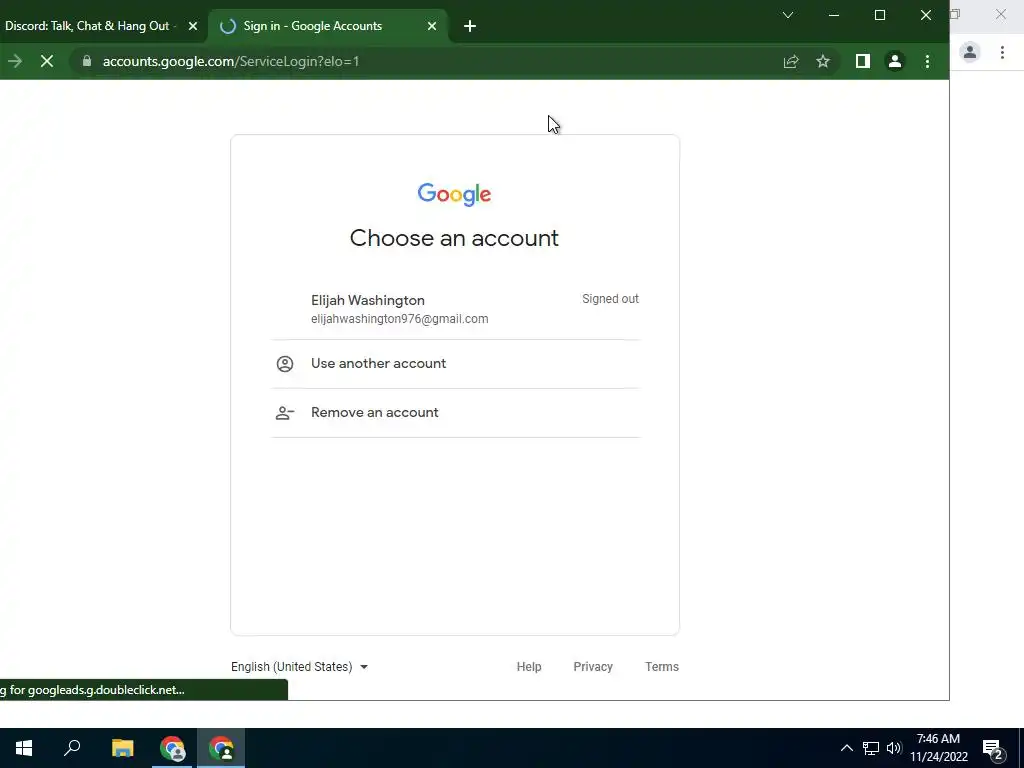Choose the Elijah Washington account
The image size is (1024, 768).
click(455, 309)
